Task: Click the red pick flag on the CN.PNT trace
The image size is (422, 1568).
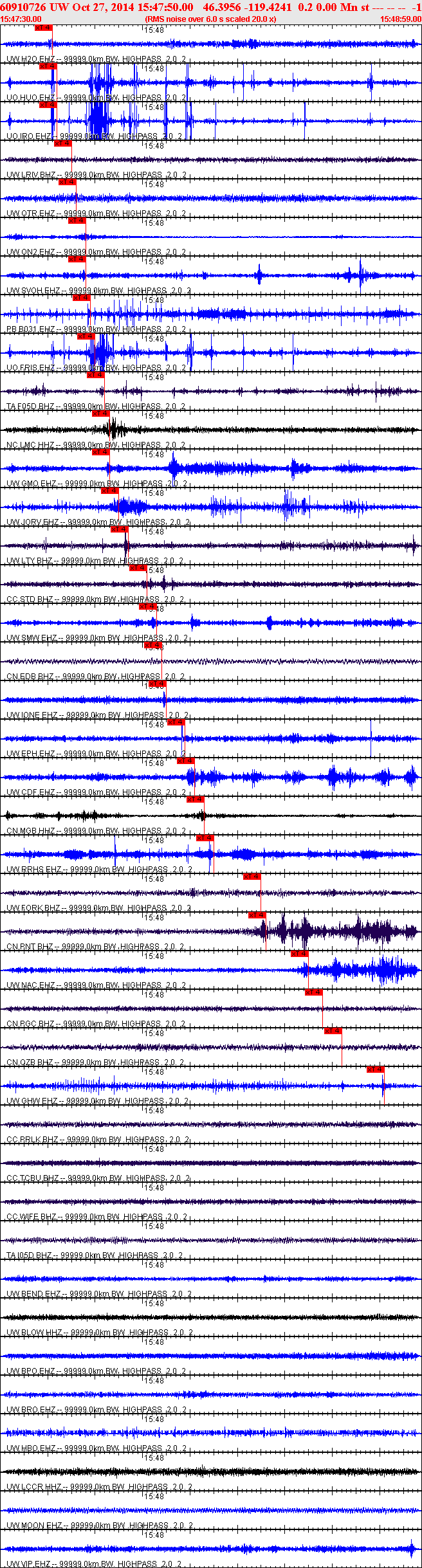Action: pyautogui.click(x=257, y=915)
